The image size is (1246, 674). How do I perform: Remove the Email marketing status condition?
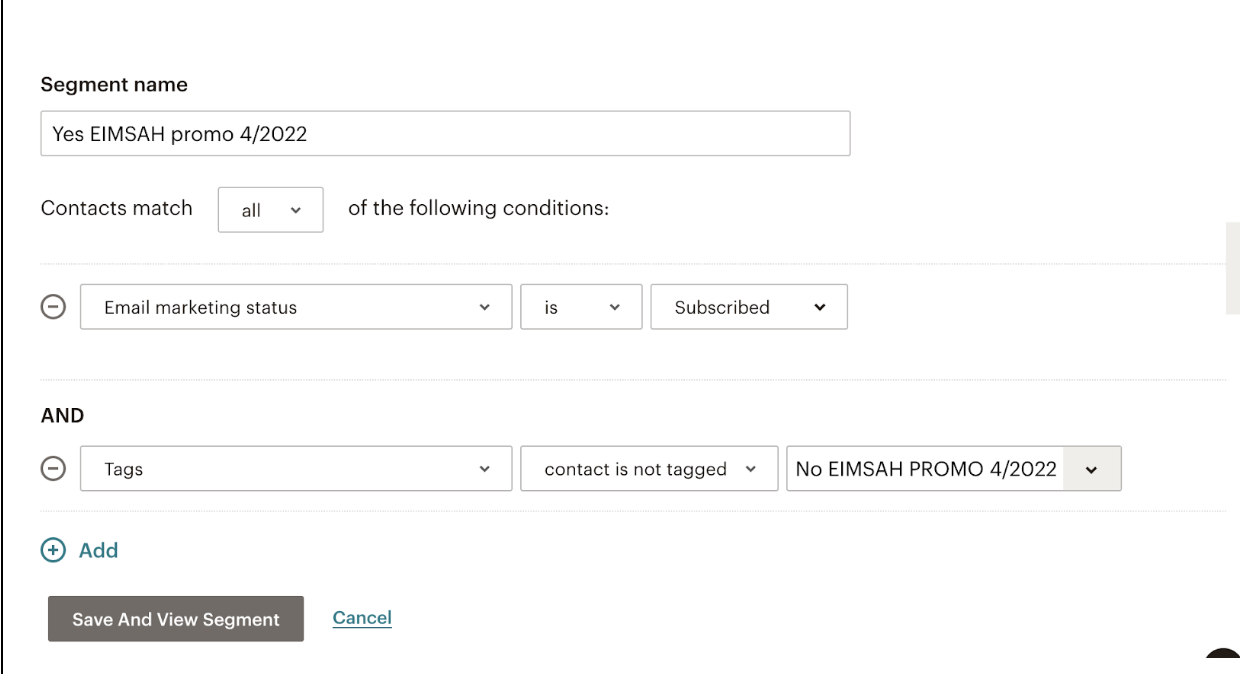[x=53, y=308]
